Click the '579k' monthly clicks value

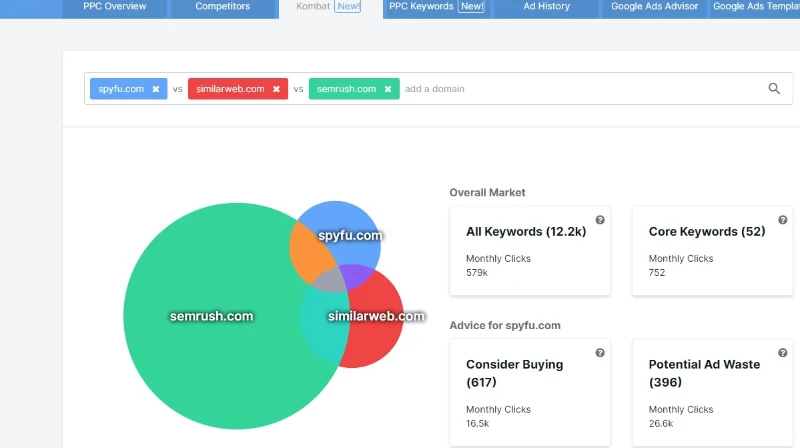click(x=477, y=272)
